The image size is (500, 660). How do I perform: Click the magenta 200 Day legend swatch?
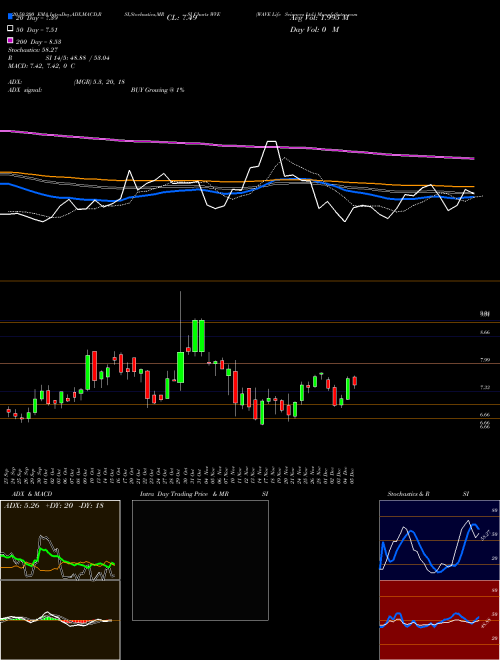tap(10, 40)
